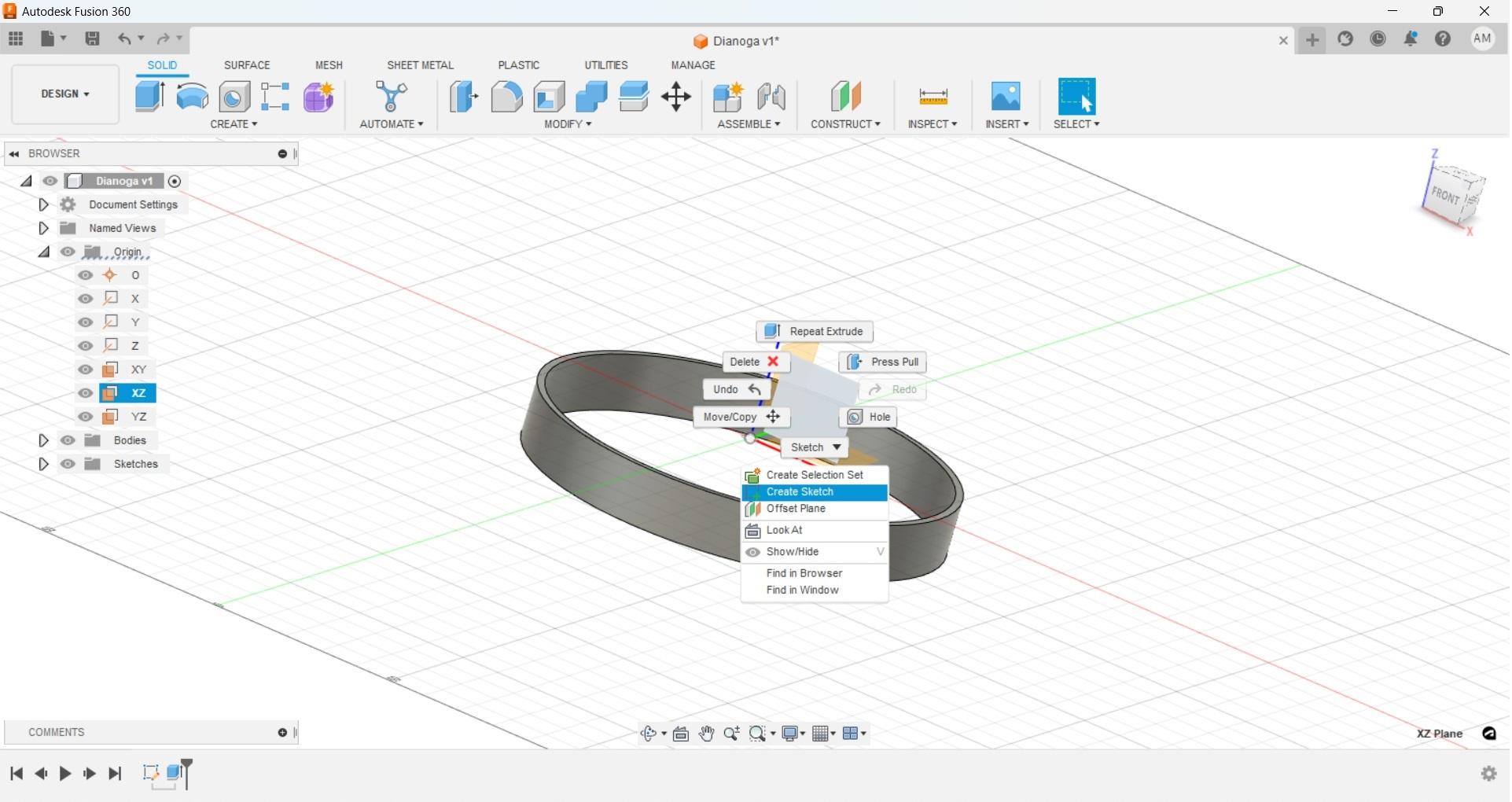Click the notifications bell icon
Image resolution: width=1512 pixels, height=802 pixels.
[x=1411, y=39]
